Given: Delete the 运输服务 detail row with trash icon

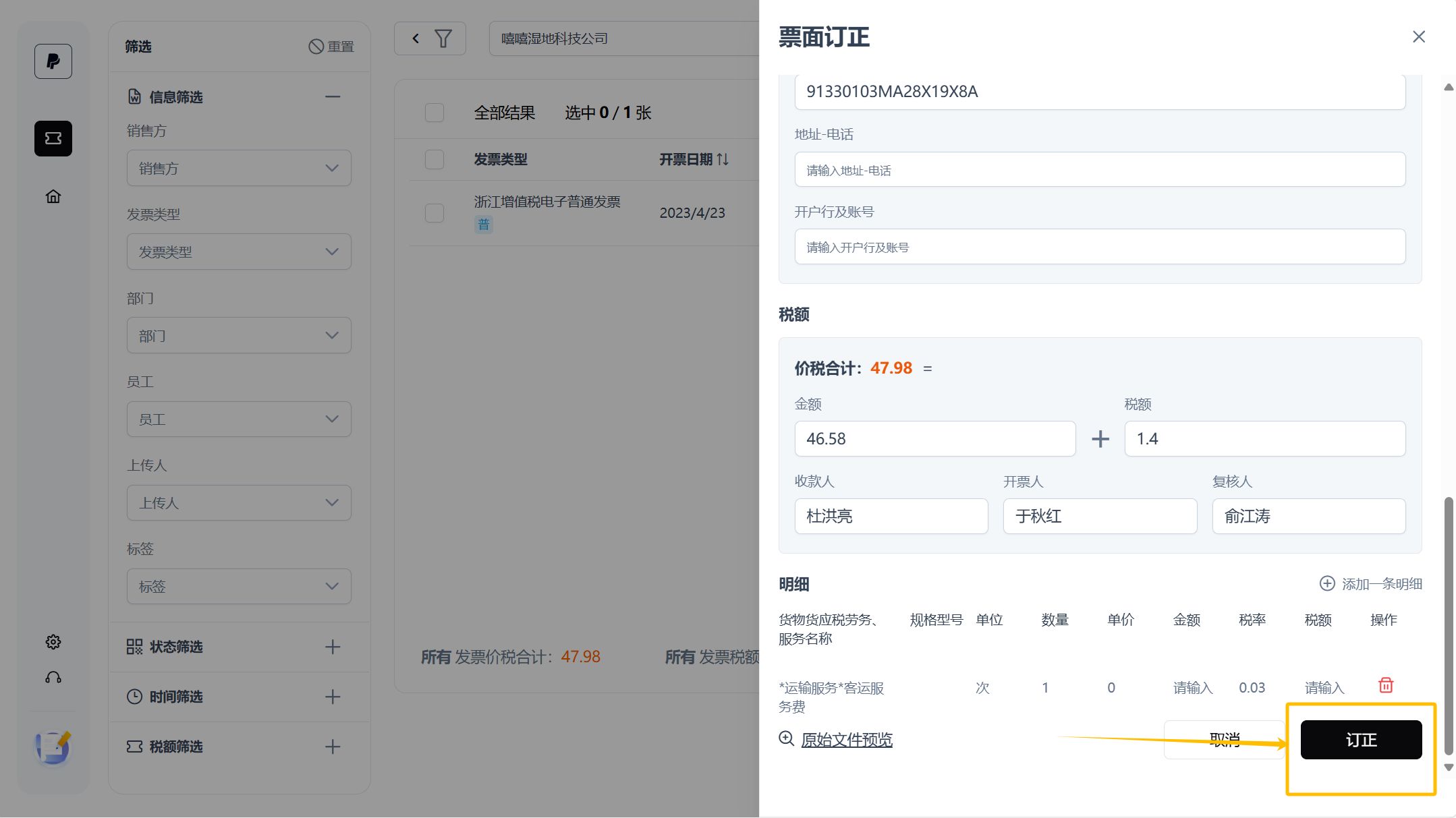Looking at the screenshot, I should coord(1386,685).
